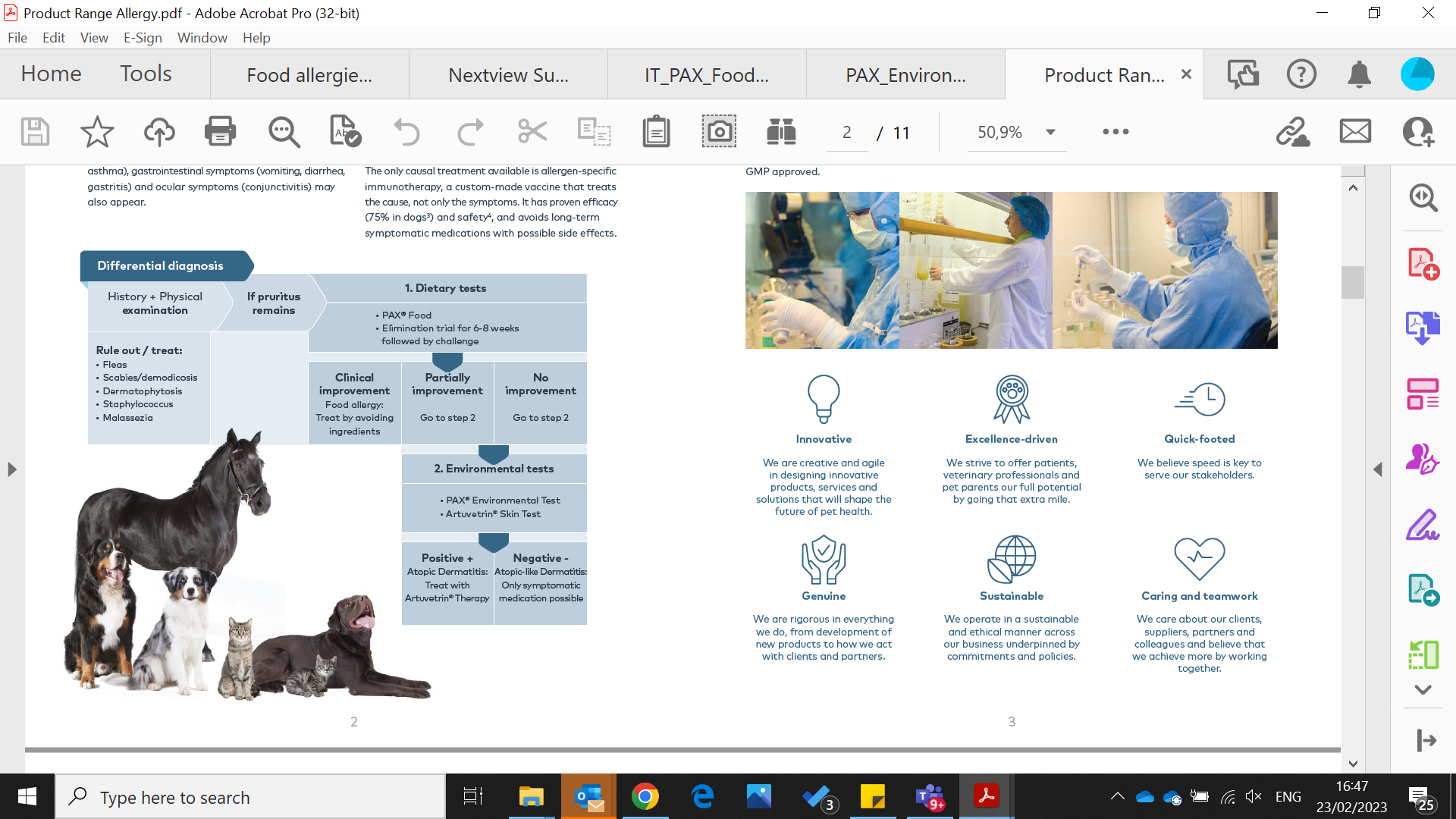1456x819 pixels.
Task: Add bookmark with the star icon
Action: (x=97, y=132)
